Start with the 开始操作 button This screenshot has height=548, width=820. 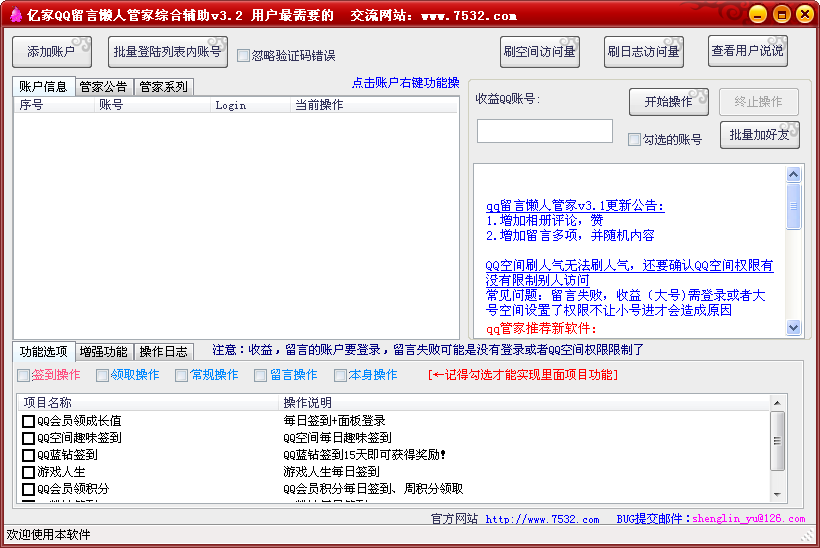(x=669, y=102)
